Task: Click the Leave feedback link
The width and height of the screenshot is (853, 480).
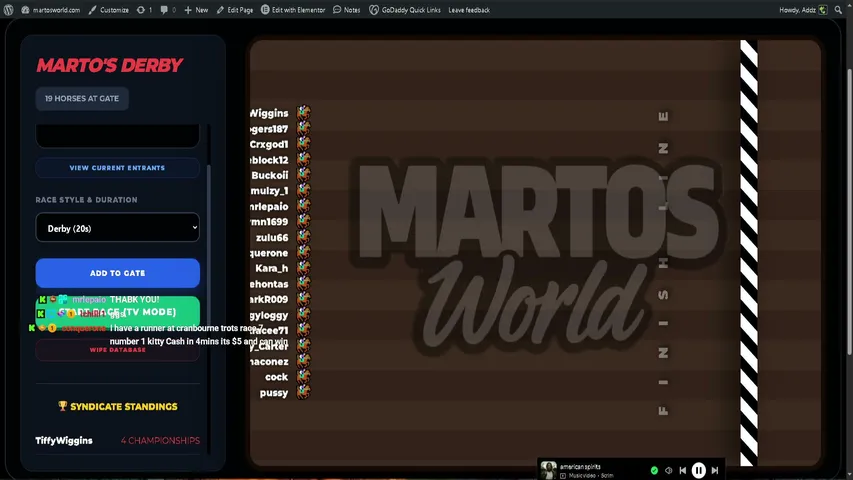Action: [469, 10]
